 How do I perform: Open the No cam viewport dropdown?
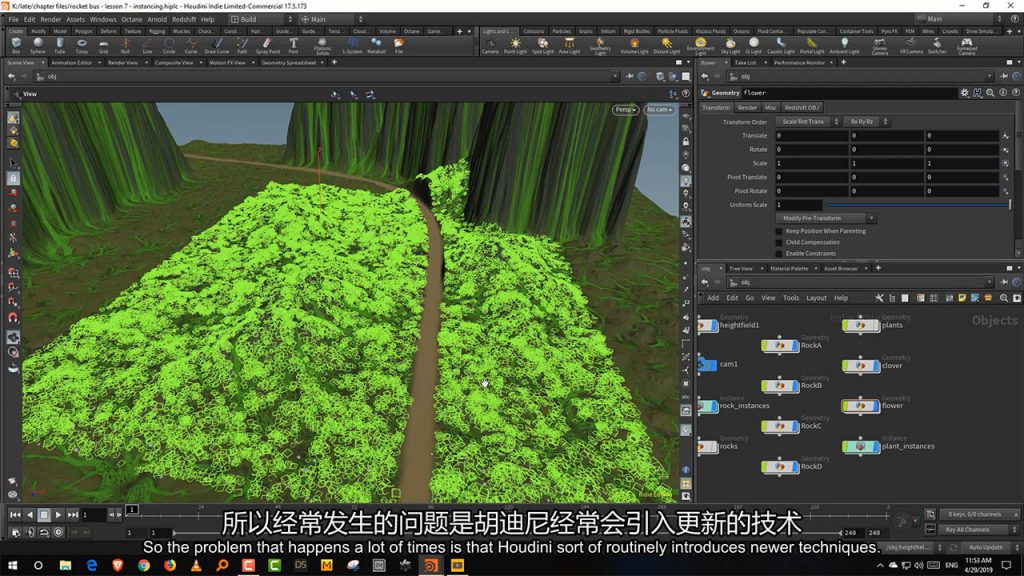(659, 110)
